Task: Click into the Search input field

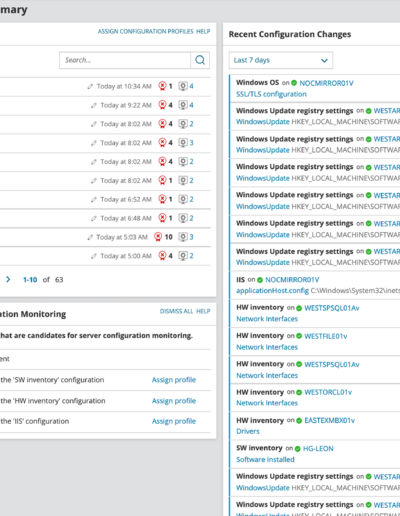Action: pyautogui.click(x=125, y=60)
